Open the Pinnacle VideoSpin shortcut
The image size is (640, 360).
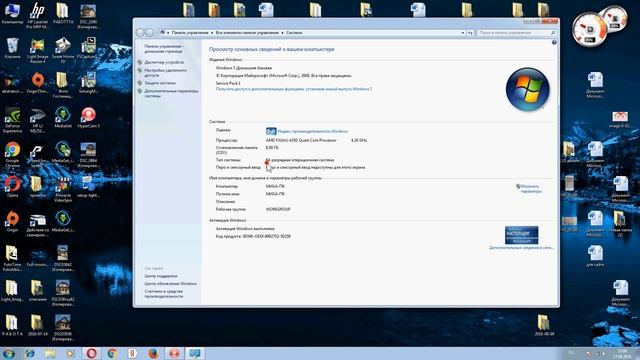[x=63, y=189]
